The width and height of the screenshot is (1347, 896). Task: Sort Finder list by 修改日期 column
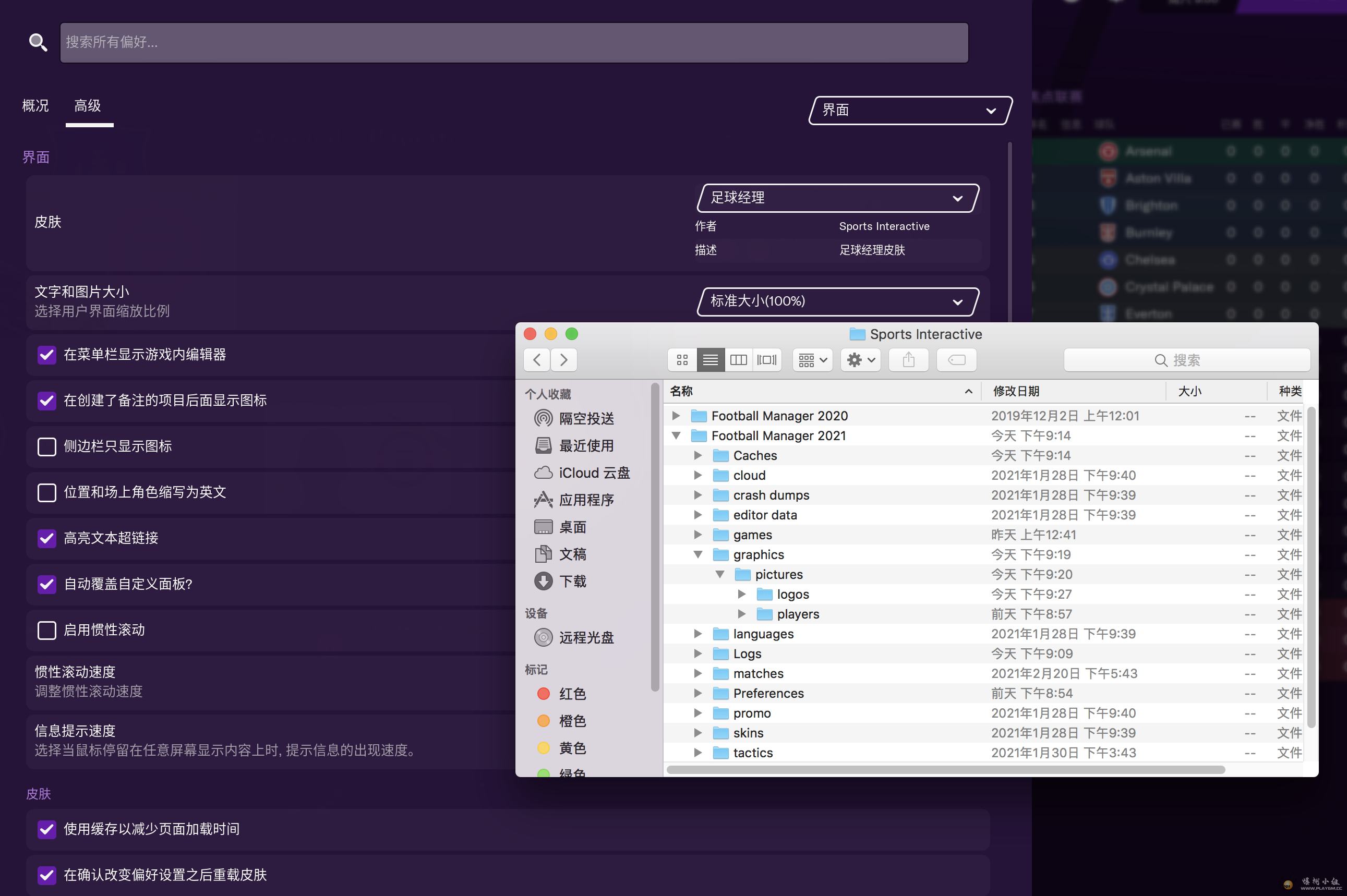1073,392
